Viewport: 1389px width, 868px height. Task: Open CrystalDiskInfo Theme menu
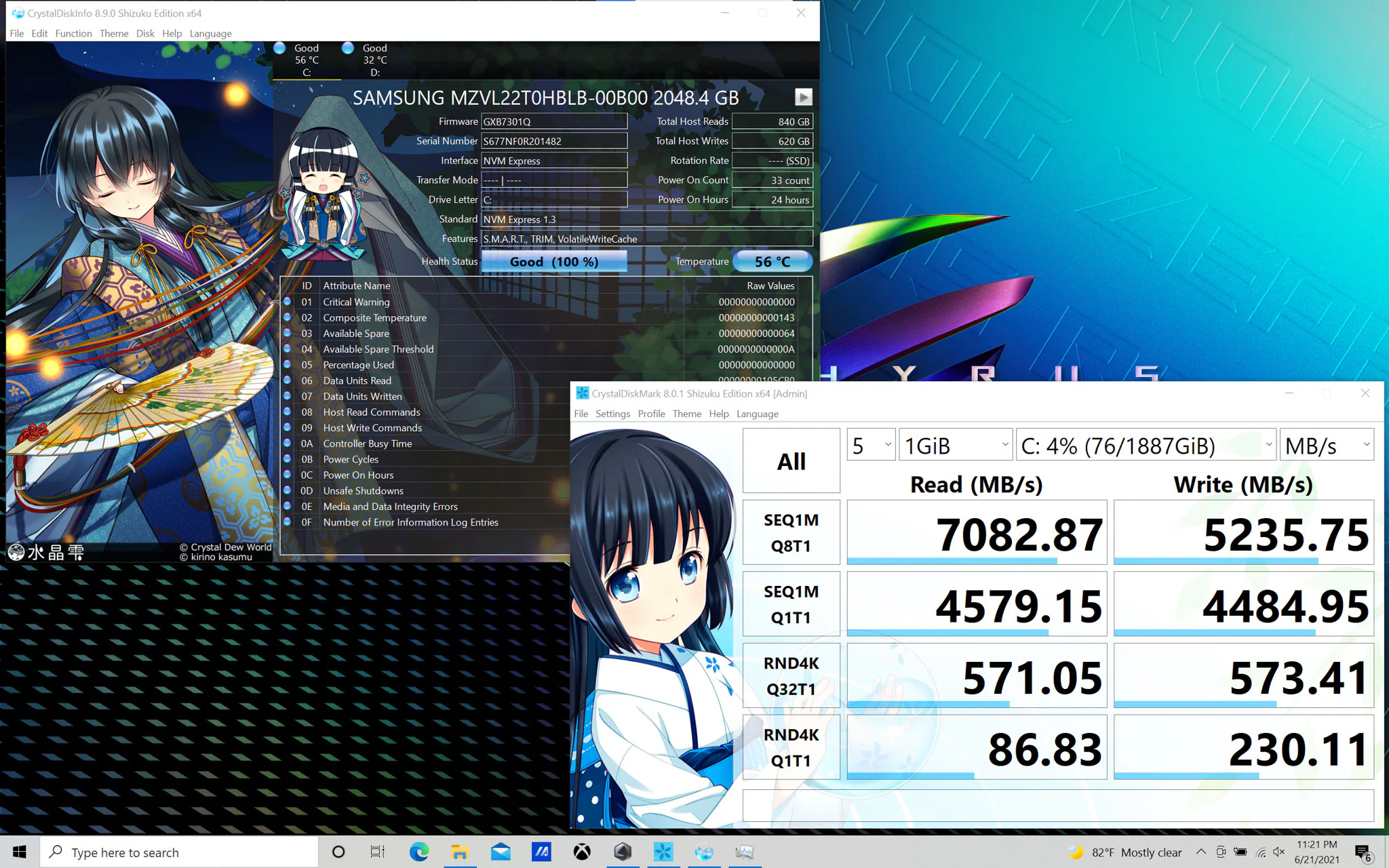coord(114,33)
